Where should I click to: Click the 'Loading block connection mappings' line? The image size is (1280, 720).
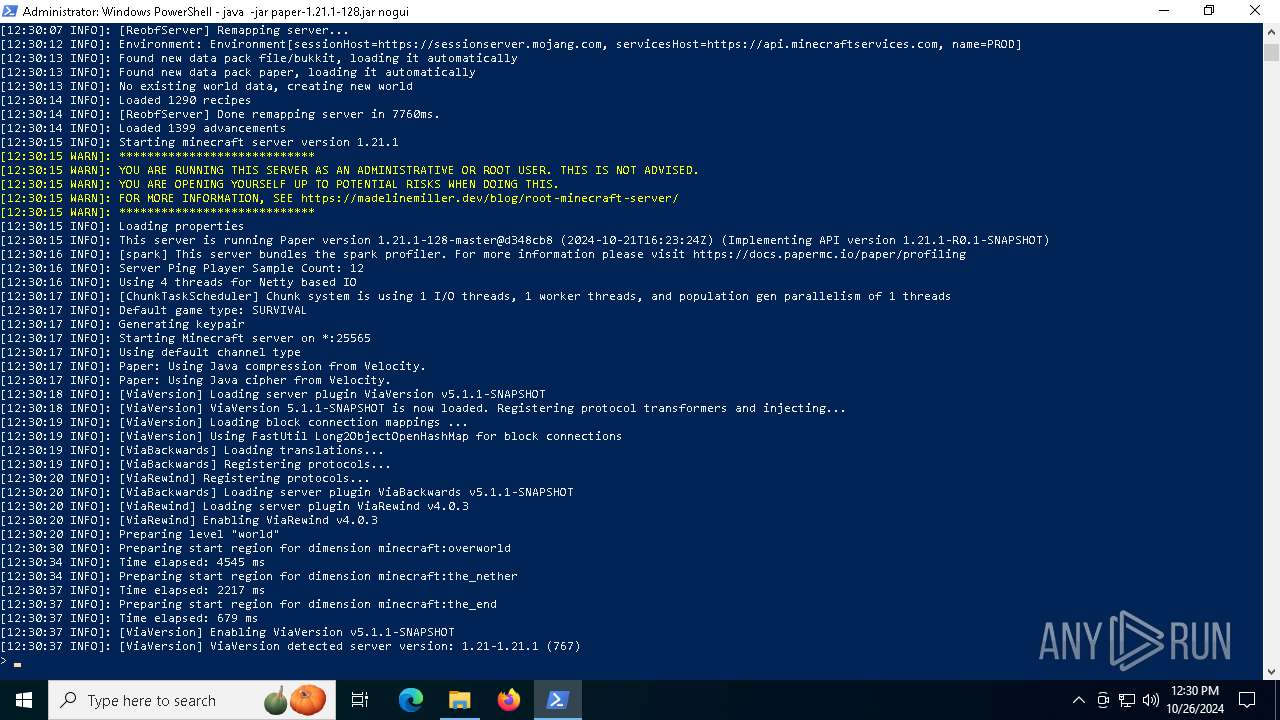(x=234, y=422)
